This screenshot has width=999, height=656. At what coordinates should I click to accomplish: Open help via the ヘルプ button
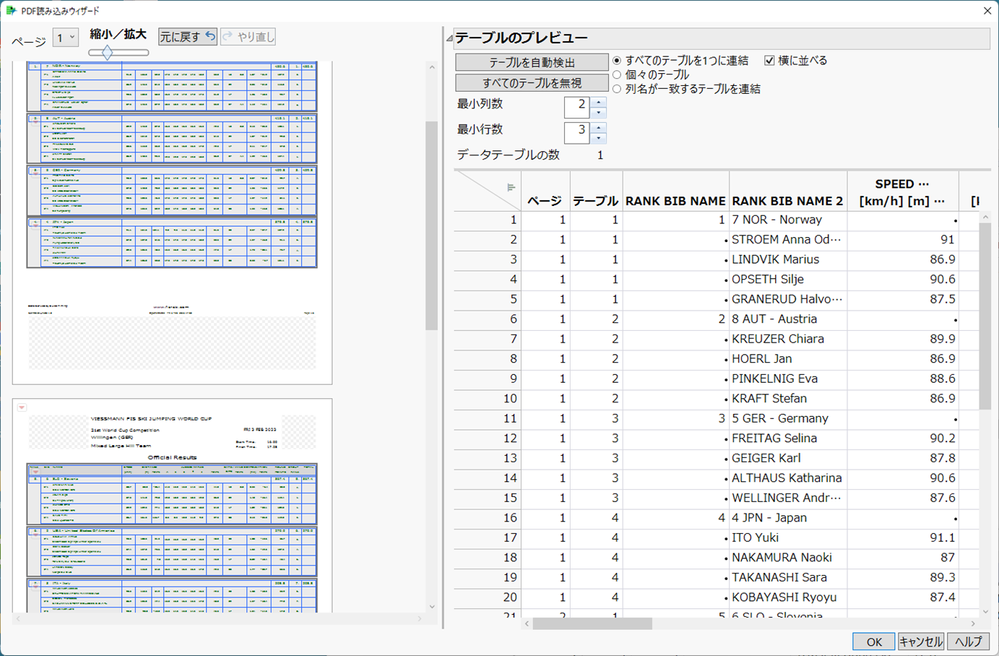pos(966,641)
